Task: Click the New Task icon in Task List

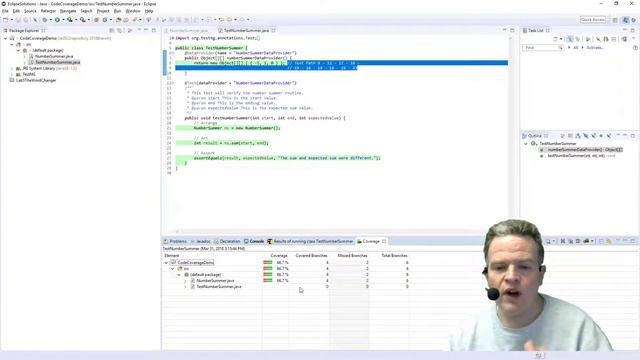Action: point(555,39)
